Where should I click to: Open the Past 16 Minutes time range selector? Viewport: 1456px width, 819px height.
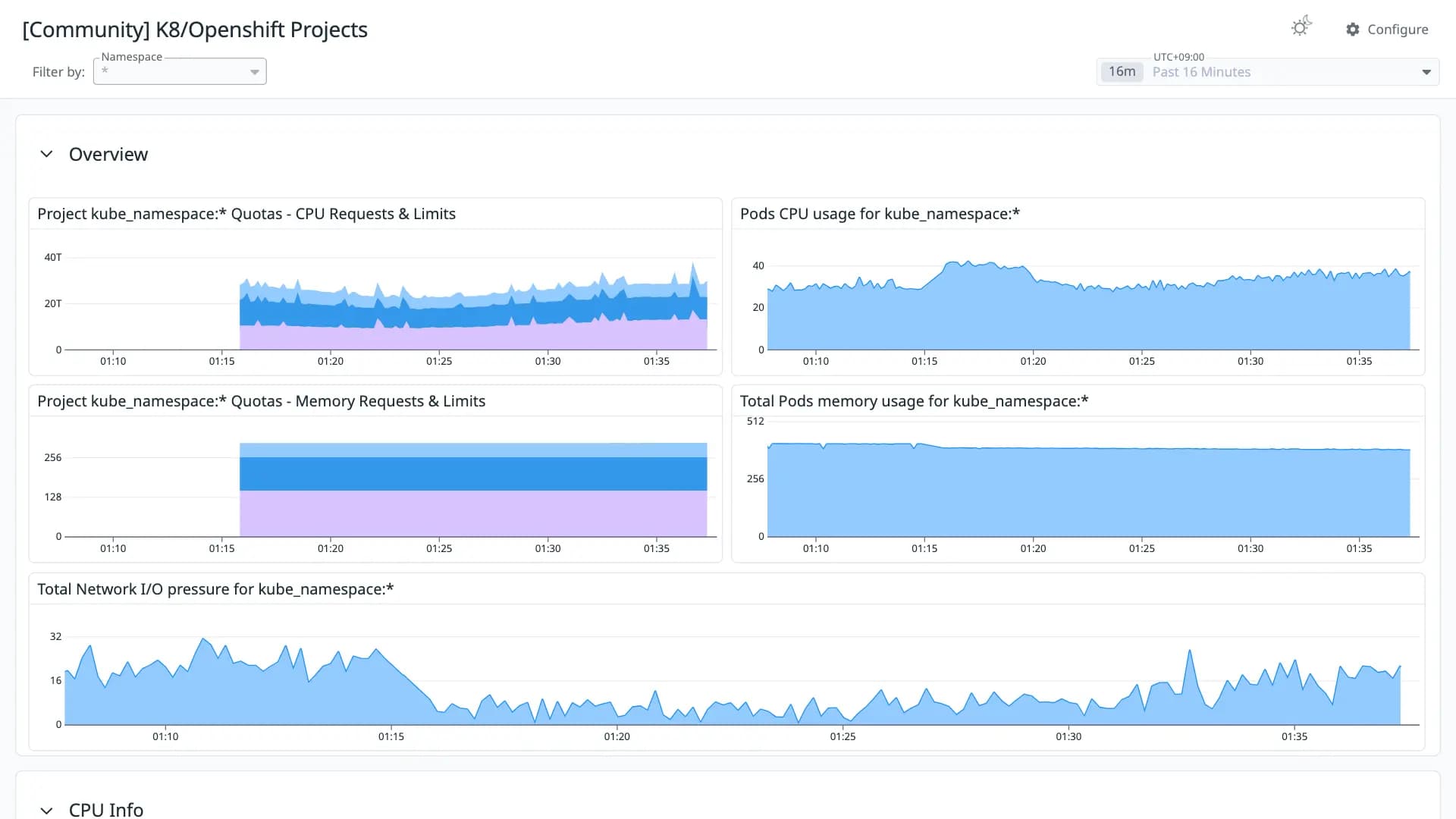pos(1268,72)
